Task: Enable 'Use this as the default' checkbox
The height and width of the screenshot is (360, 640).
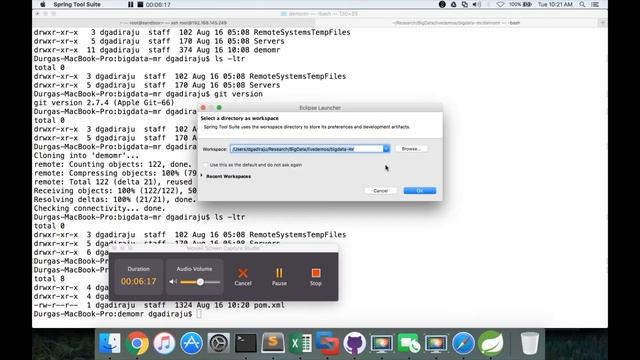Action: tap(205, 165)
